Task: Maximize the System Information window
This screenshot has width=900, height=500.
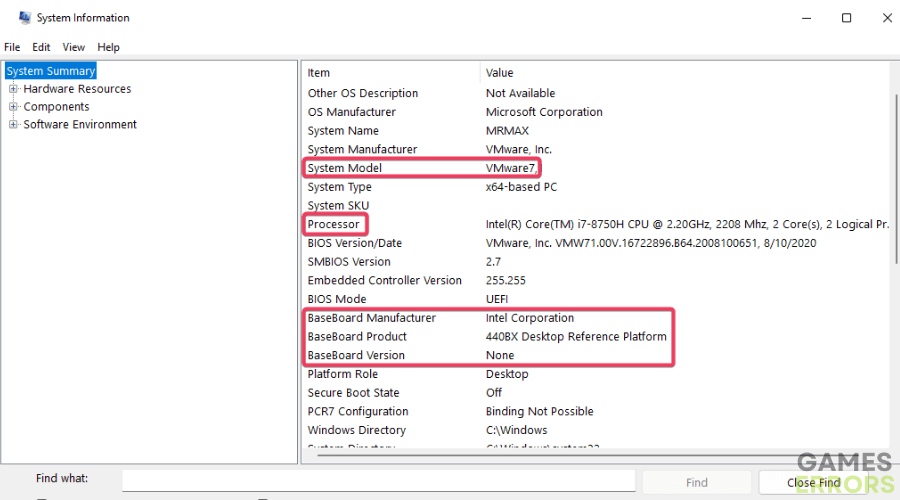Action: 846,18
